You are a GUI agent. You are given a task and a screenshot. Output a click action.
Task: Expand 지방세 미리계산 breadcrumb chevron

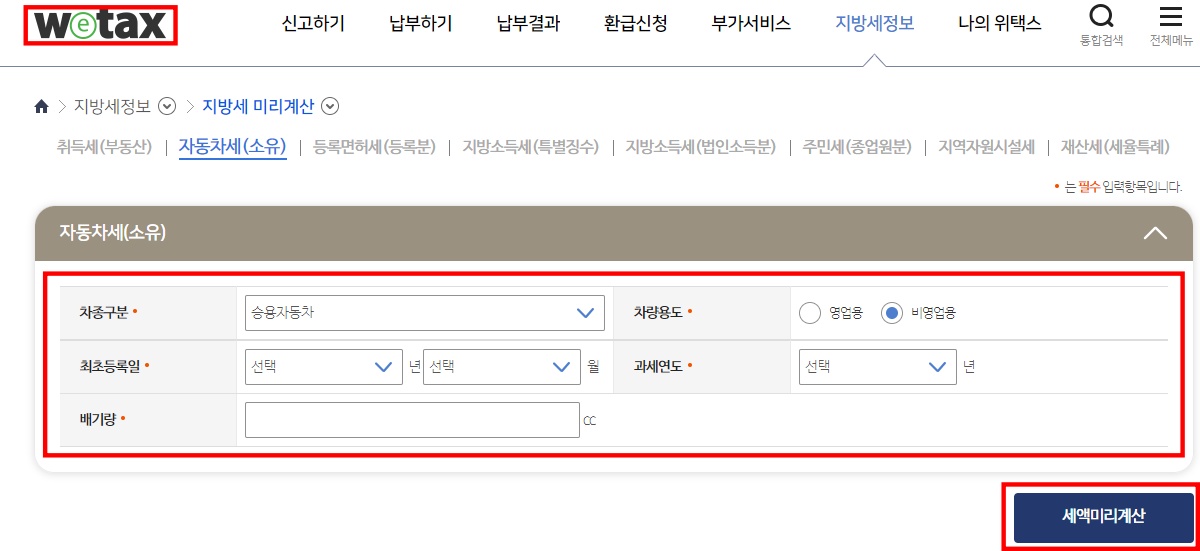331,106
